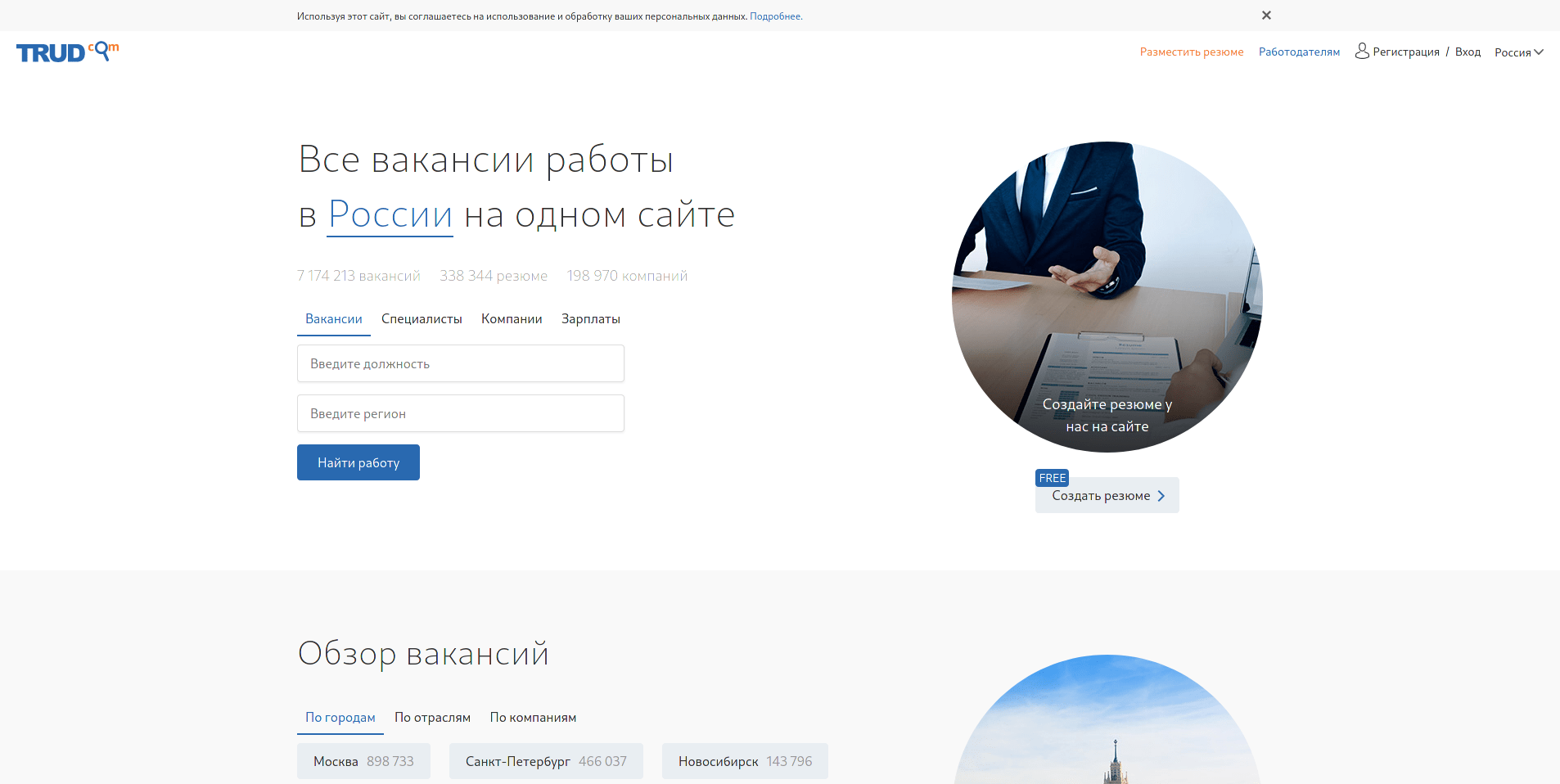1560x784 pixels.
Task: Switch to the Специалисты tab
Action: click(x=422, y=319)
